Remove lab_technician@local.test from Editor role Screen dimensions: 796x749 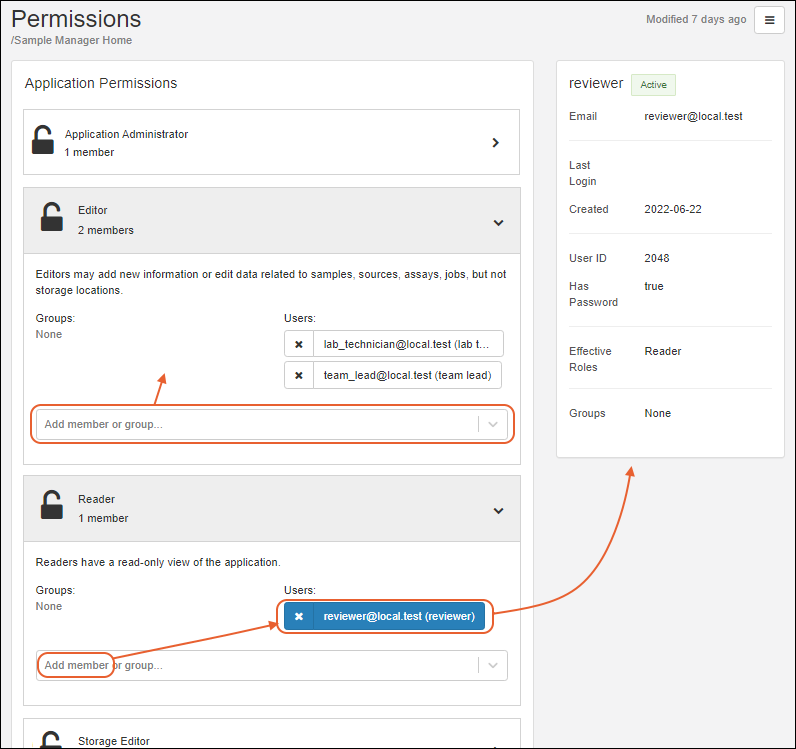point(298,344)
